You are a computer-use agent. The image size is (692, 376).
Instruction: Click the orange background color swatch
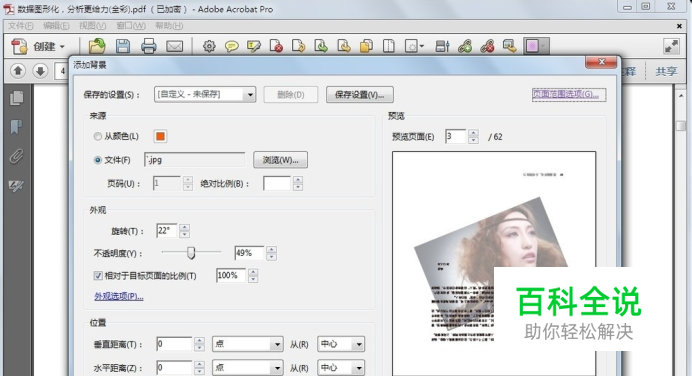point(160,136)
